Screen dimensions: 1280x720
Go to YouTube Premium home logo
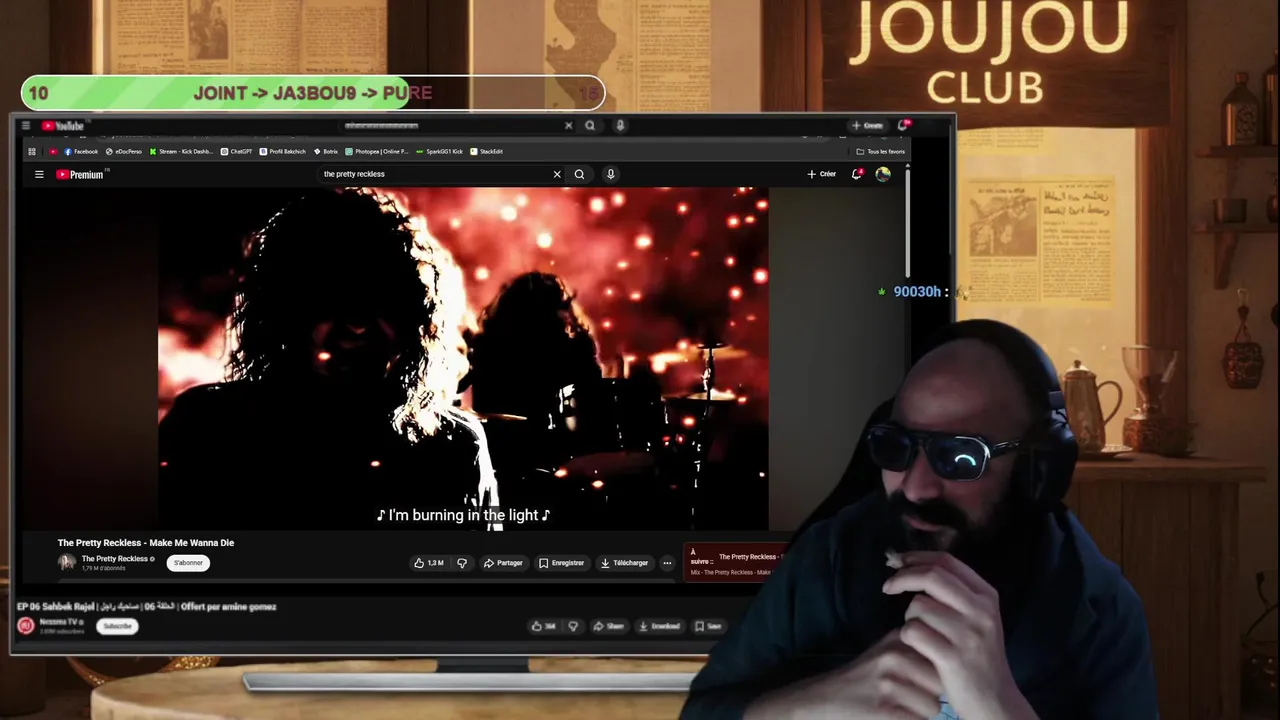tap(80, 174)
